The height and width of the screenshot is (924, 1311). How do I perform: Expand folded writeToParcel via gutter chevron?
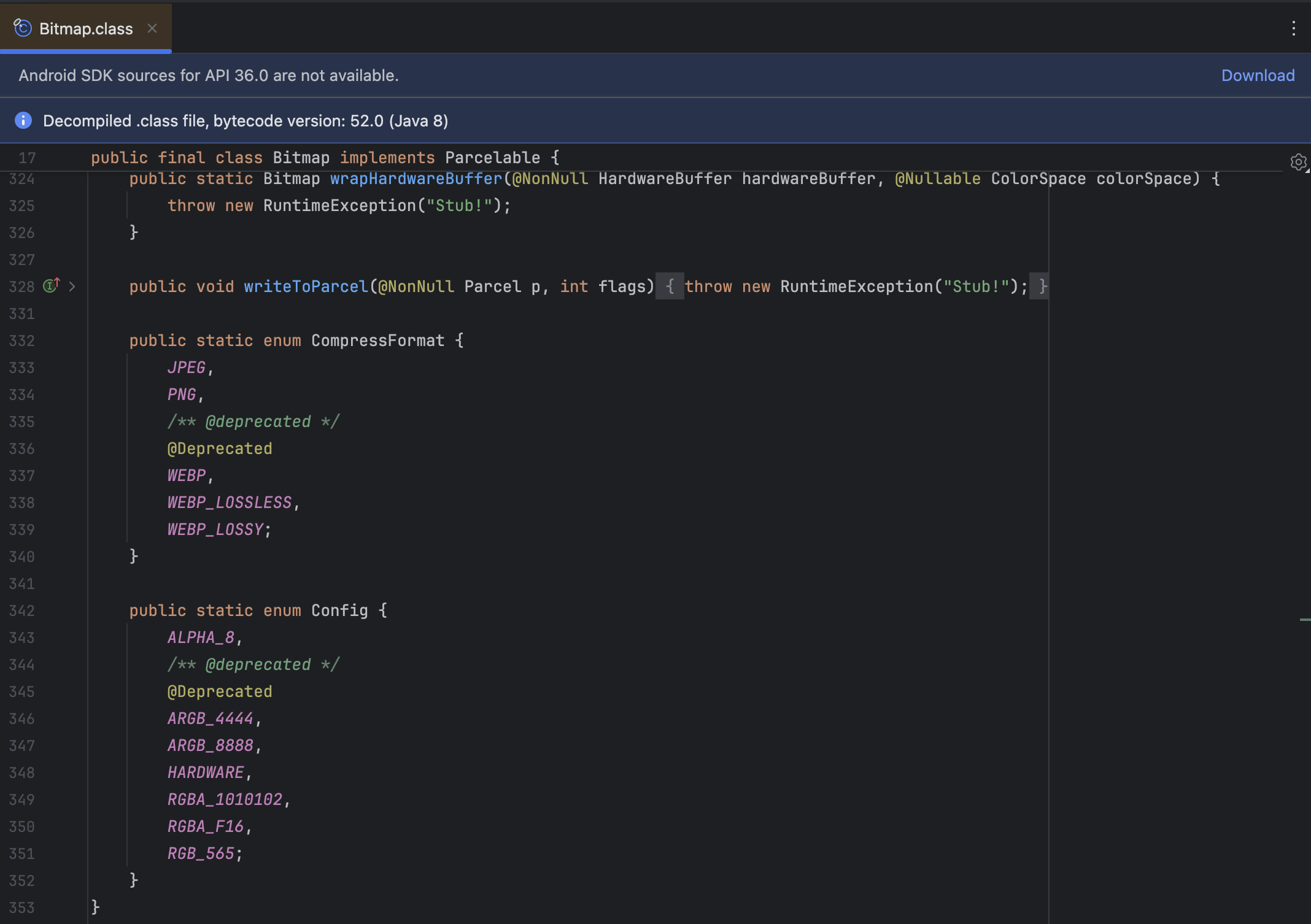pyautogui.click(x=72, y=287)
